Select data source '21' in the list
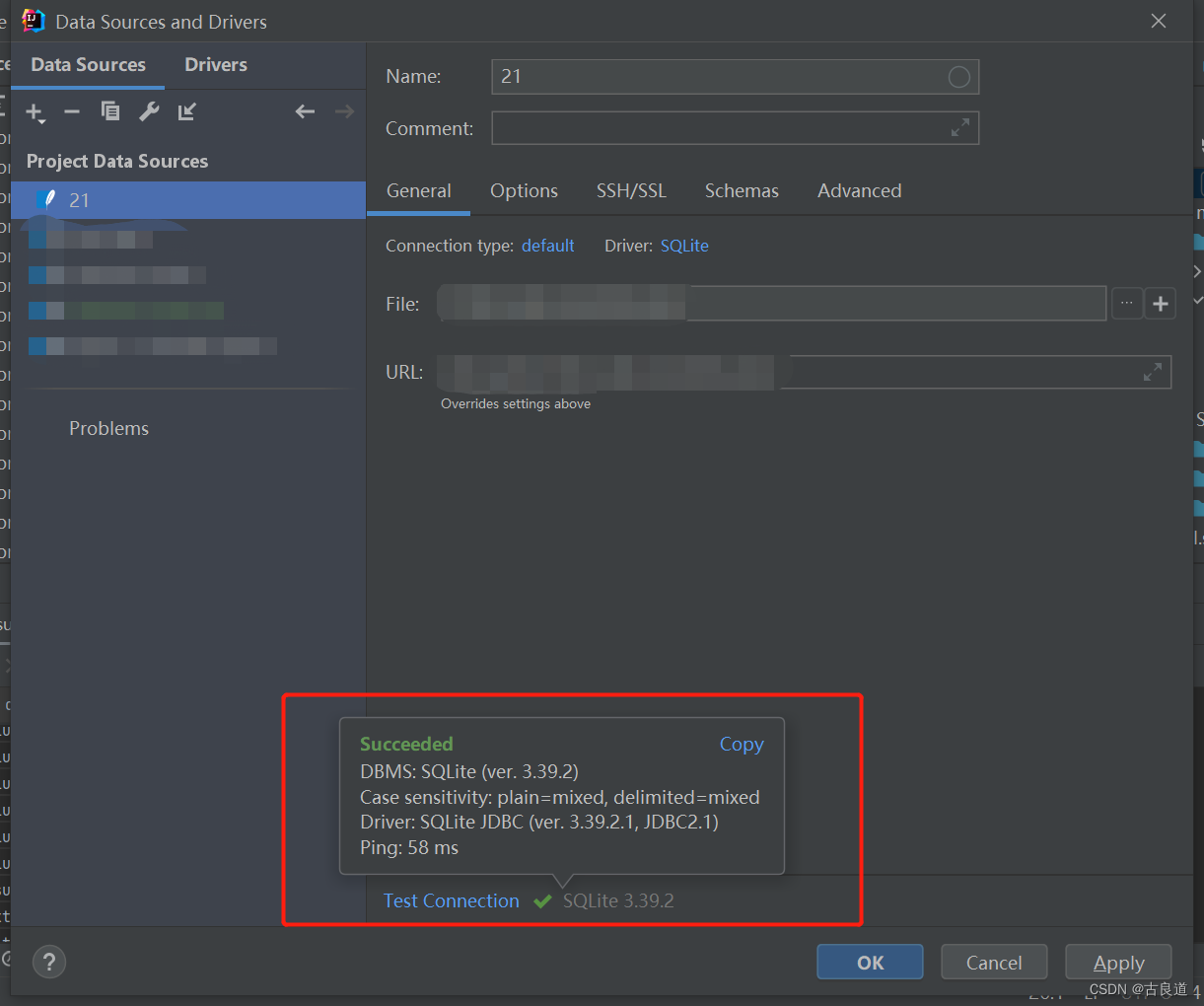 pos(188,200)
